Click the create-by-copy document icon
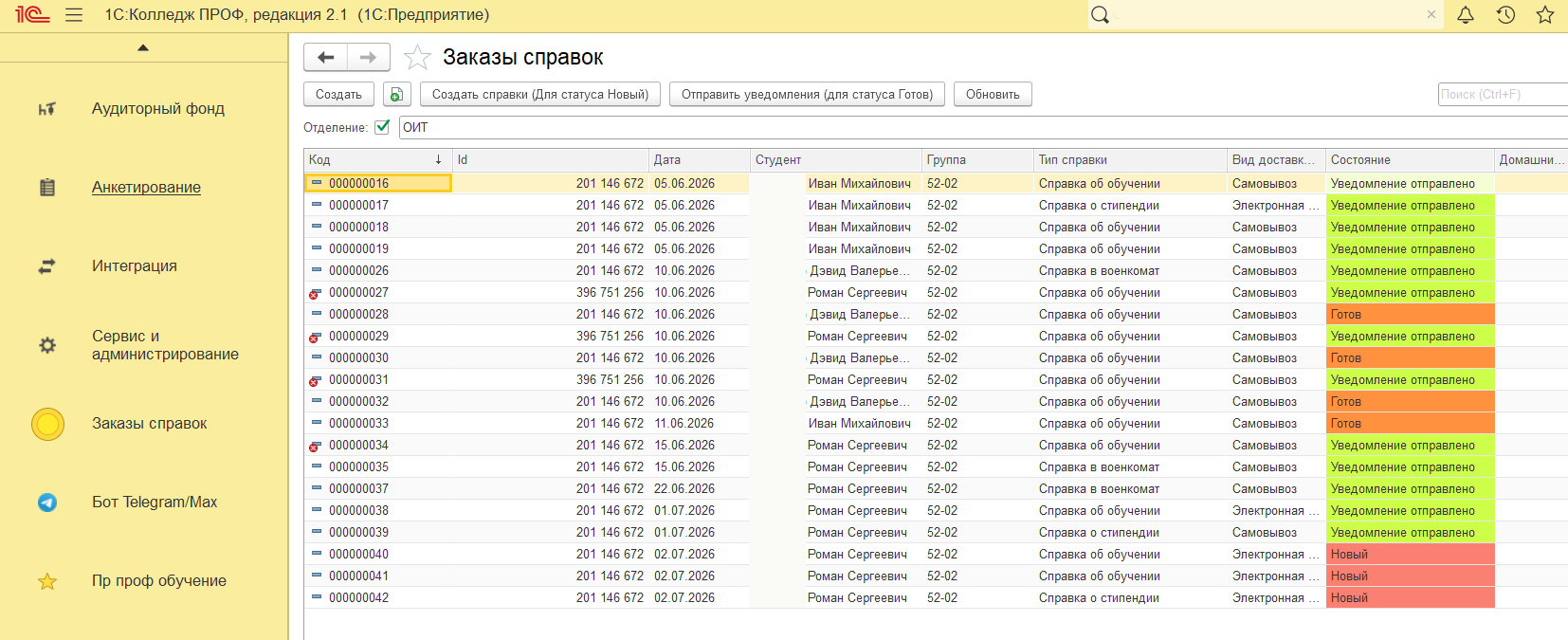The width and height of the screenshot is (1568, 640). click(x=396, y=95)
